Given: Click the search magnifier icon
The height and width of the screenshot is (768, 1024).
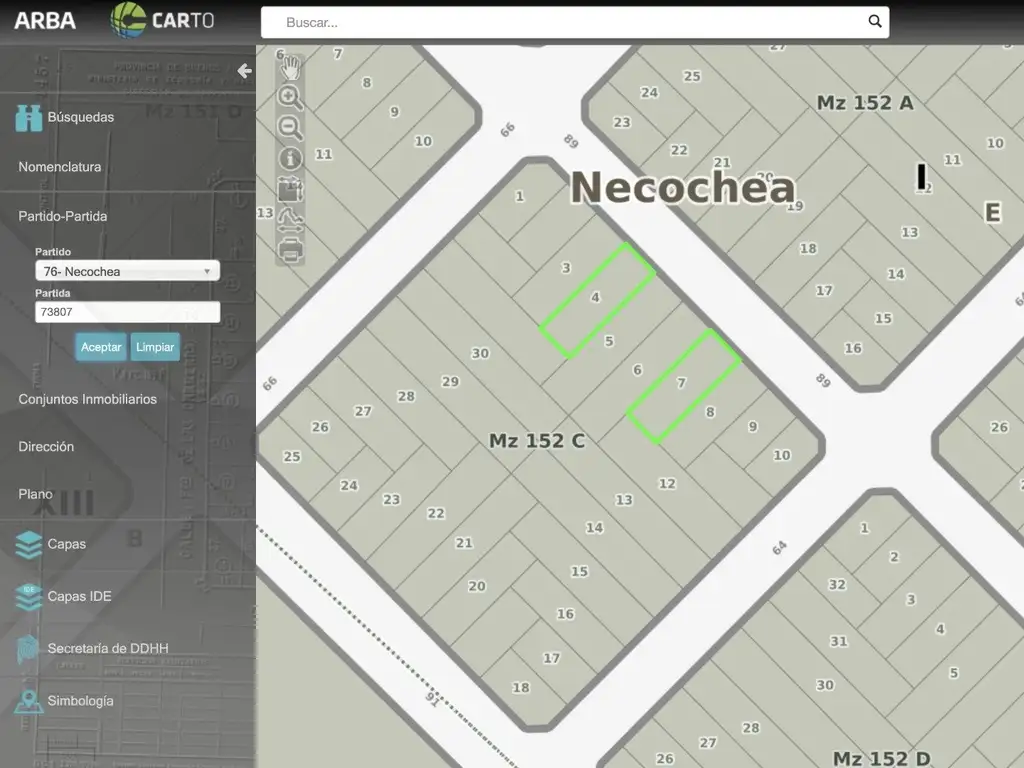Looking at the screenshot, I should coord(875,22).
